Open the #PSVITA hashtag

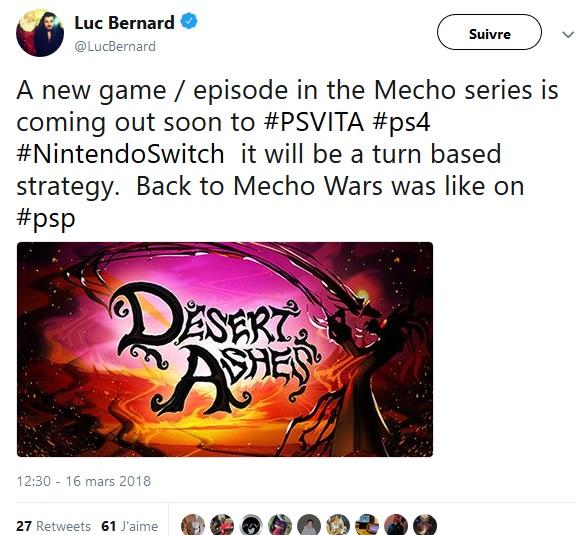point(314,122)
